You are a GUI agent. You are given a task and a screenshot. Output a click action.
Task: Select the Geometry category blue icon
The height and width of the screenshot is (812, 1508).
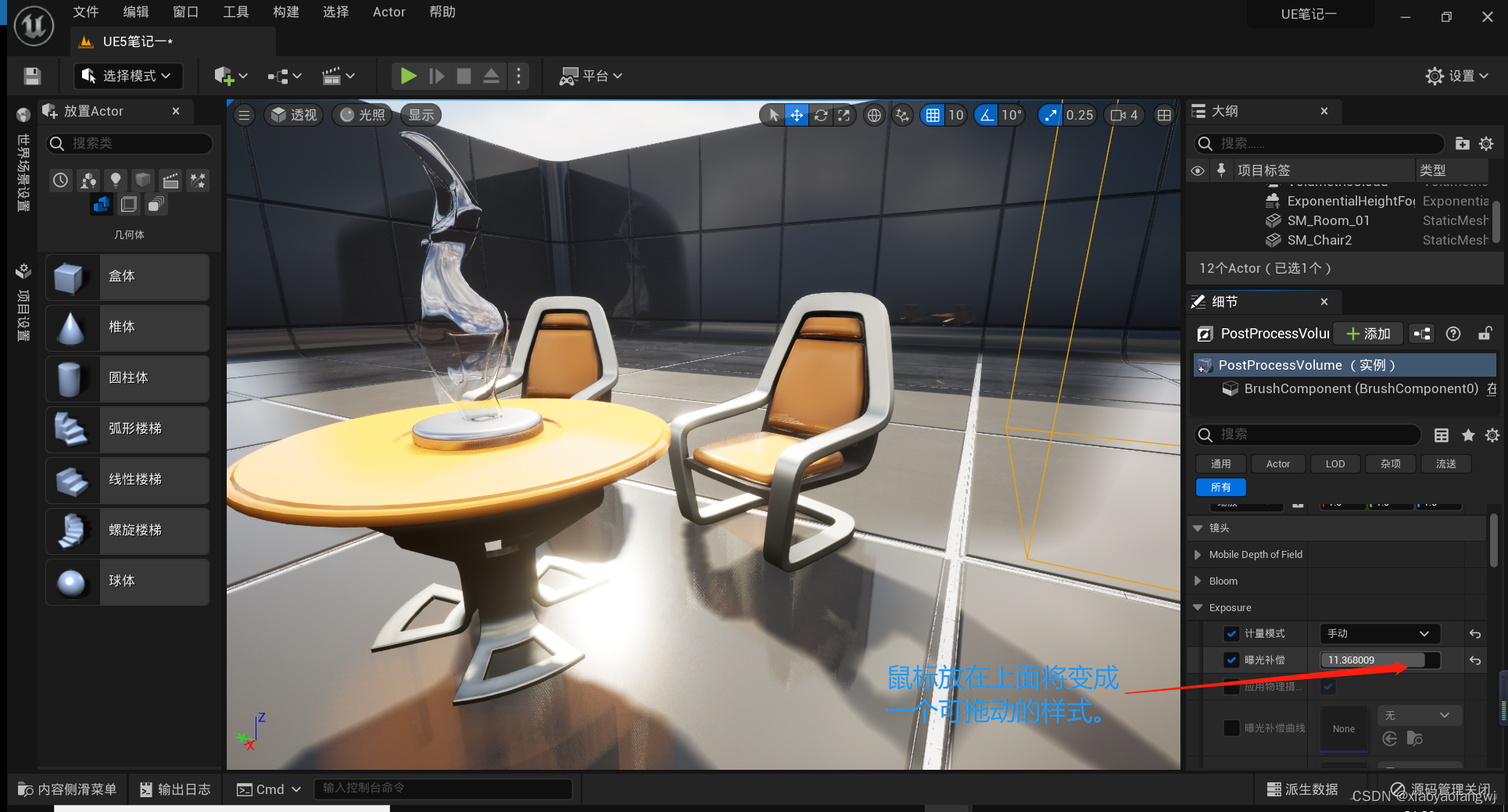click(102, 205)
